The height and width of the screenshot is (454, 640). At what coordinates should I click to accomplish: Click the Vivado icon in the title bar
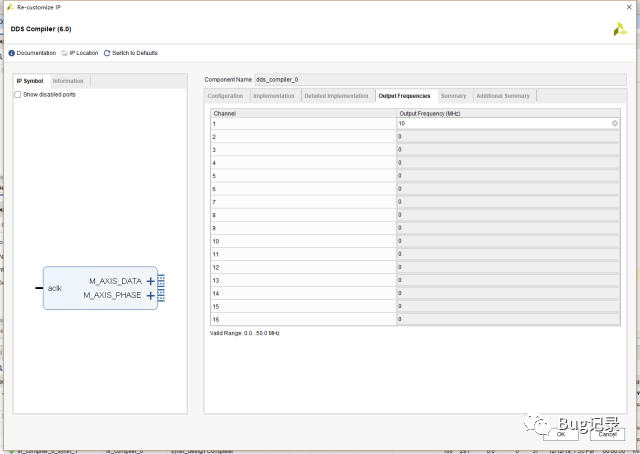(10, 7)
